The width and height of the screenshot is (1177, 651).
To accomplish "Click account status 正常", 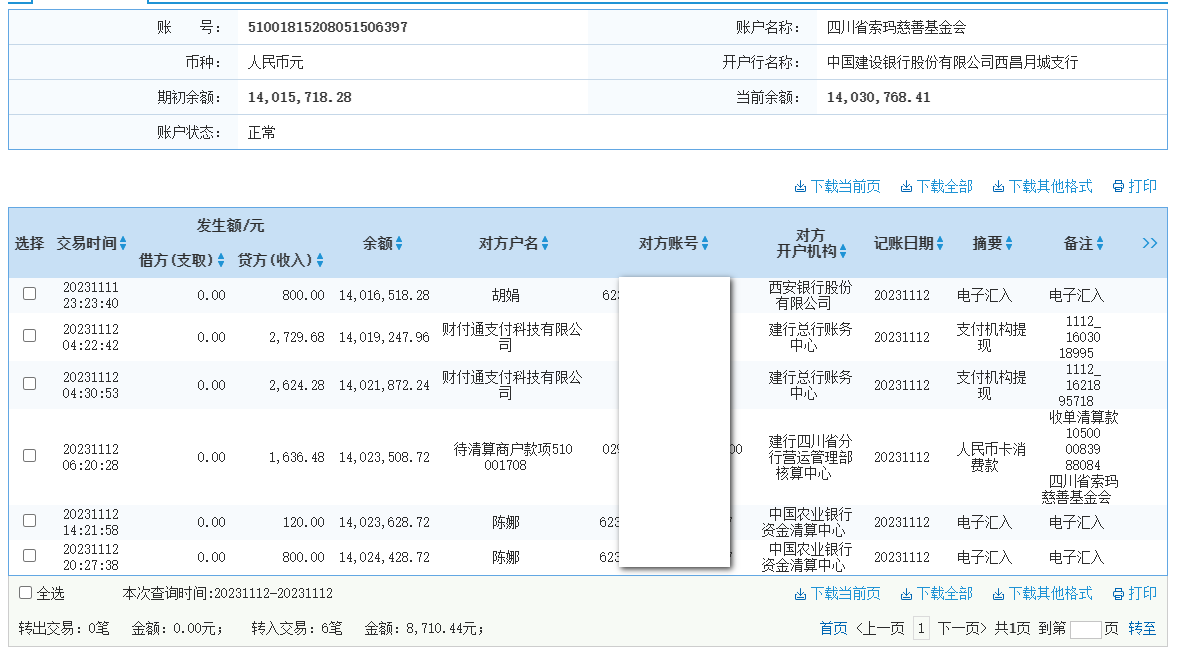I will [x=262, y=133].
